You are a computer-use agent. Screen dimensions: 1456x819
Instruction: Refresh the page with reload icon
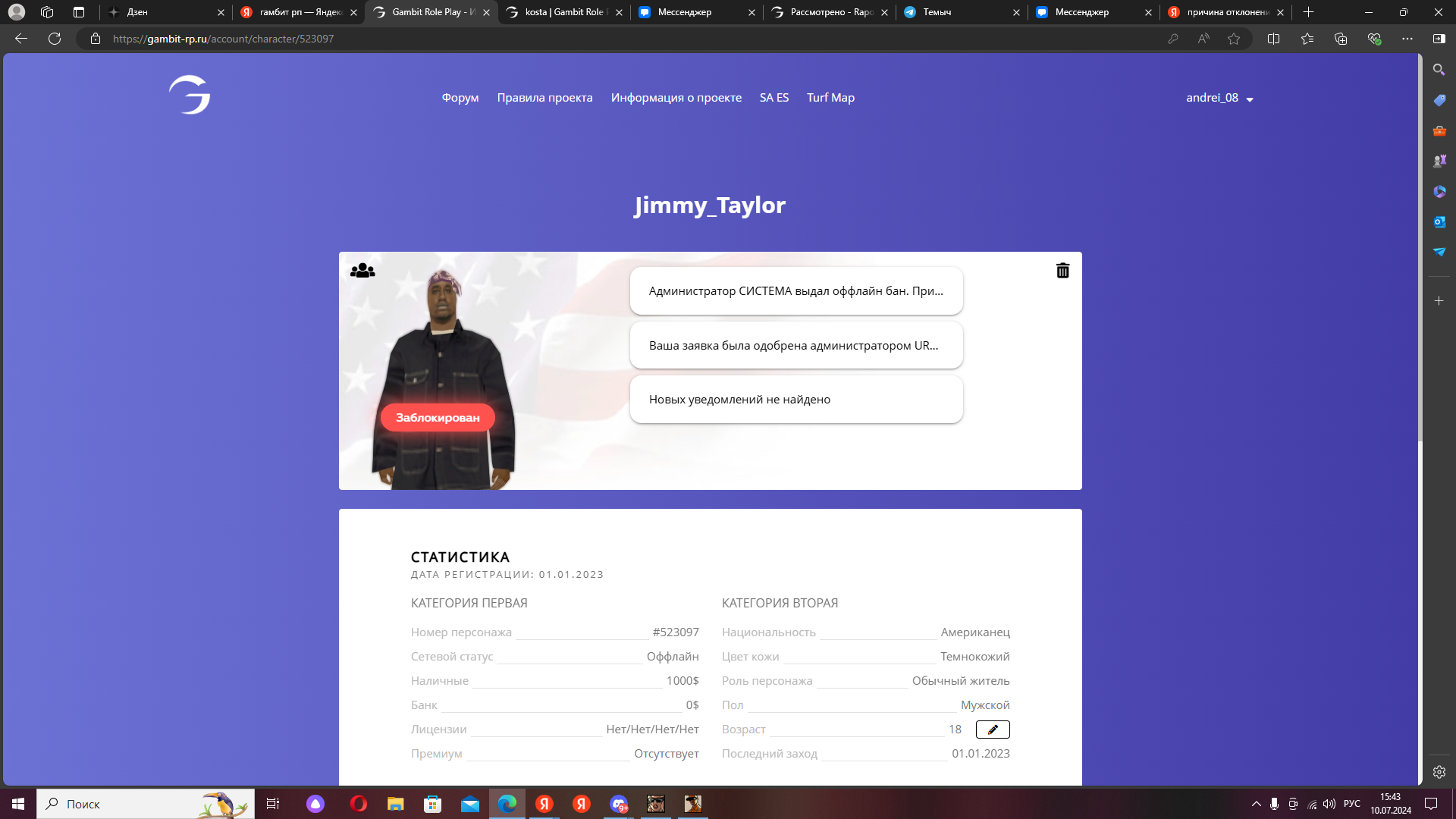(55, 39)
